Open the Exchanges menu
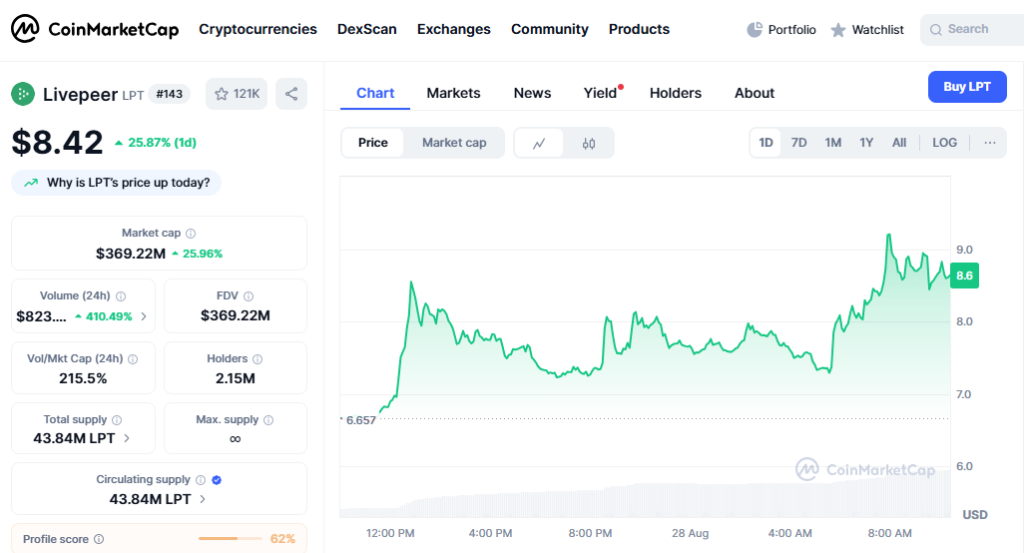This screenshot has height=553, width=1024. tap(454, 29)
